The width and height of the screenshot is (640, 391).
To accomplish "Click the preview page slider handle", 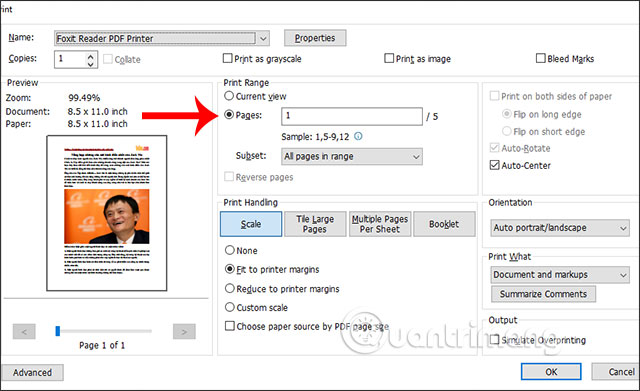I will tap(58, 331).
